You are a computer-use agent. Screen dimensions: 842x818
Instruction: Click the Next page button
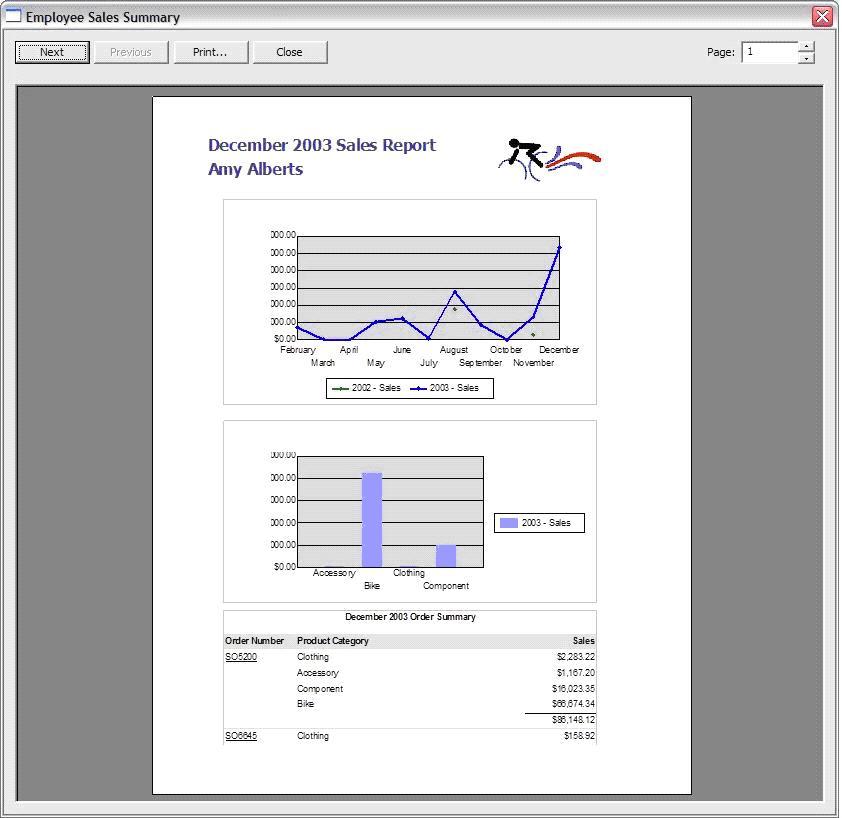click(x=52, y=52)
